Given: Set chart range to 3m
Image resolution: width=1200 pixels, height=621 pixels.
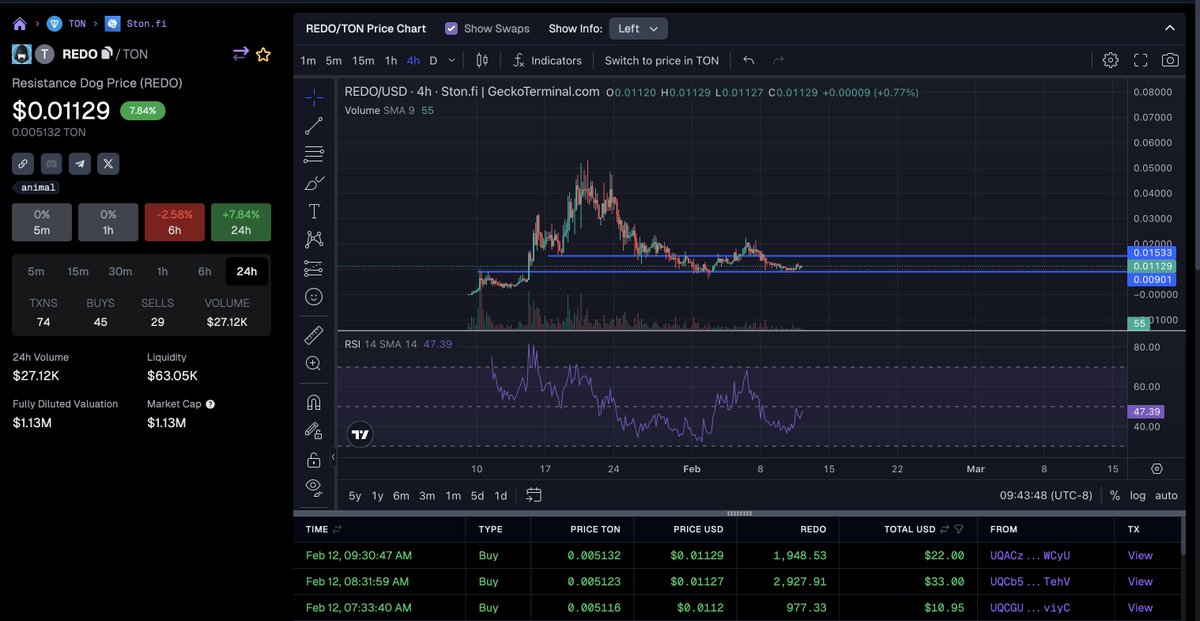Looking at the screenshot, I should [x=427, y=495].
